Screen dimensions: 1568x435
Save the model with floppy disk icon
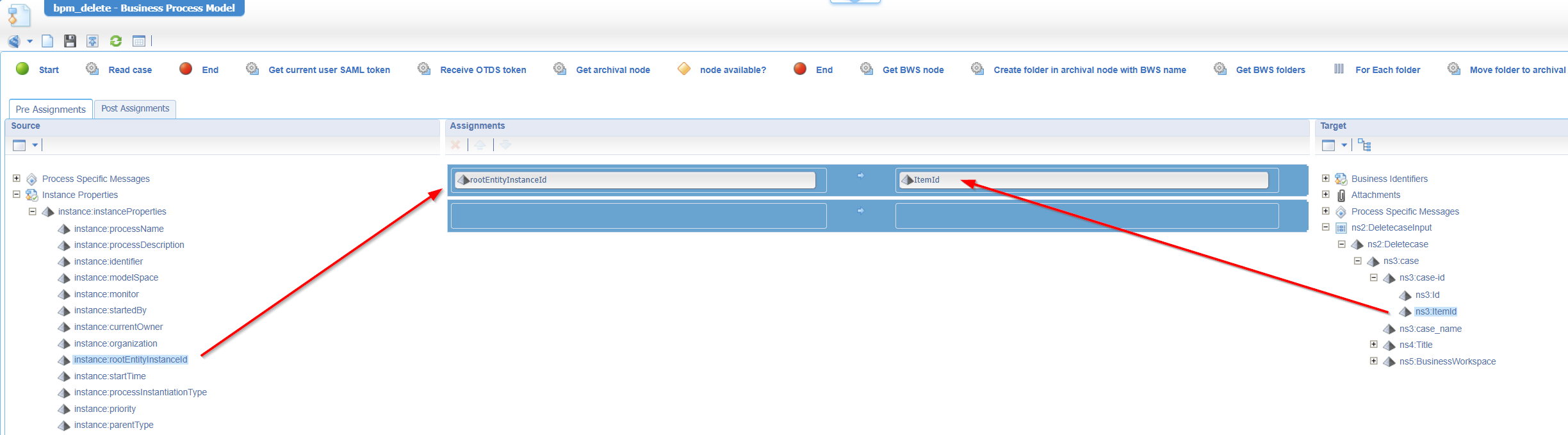coord(70,41)
